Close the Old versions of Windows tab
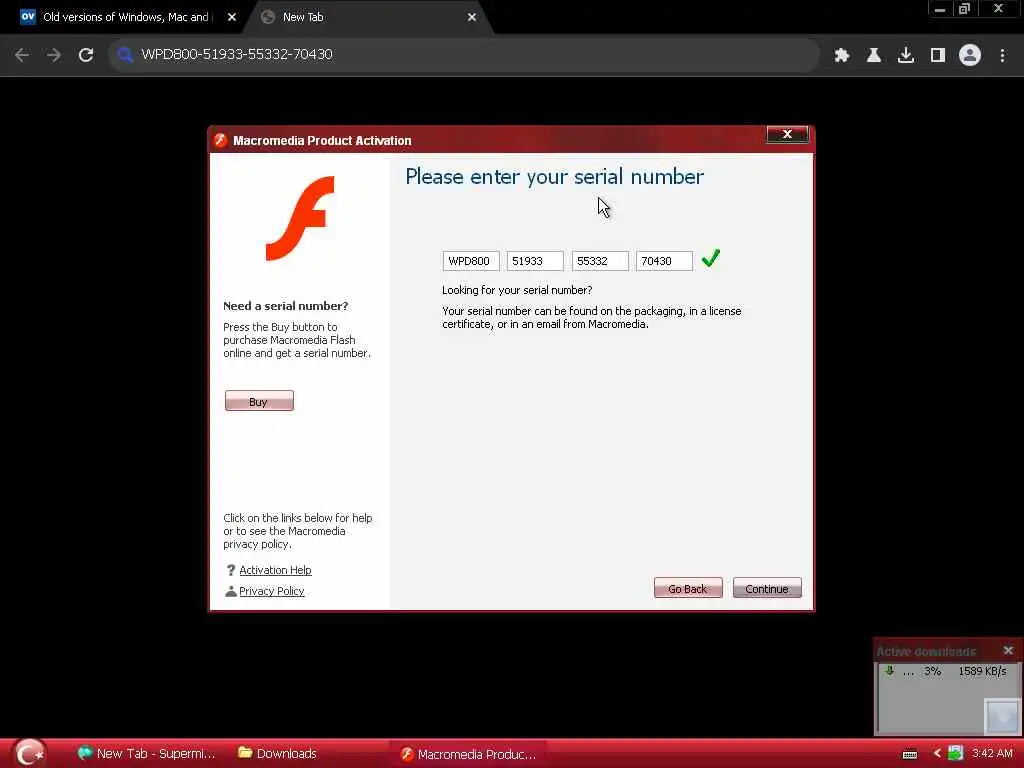Image resolution: width=1024 pixels, height=768 pixels. coord(232,18)
